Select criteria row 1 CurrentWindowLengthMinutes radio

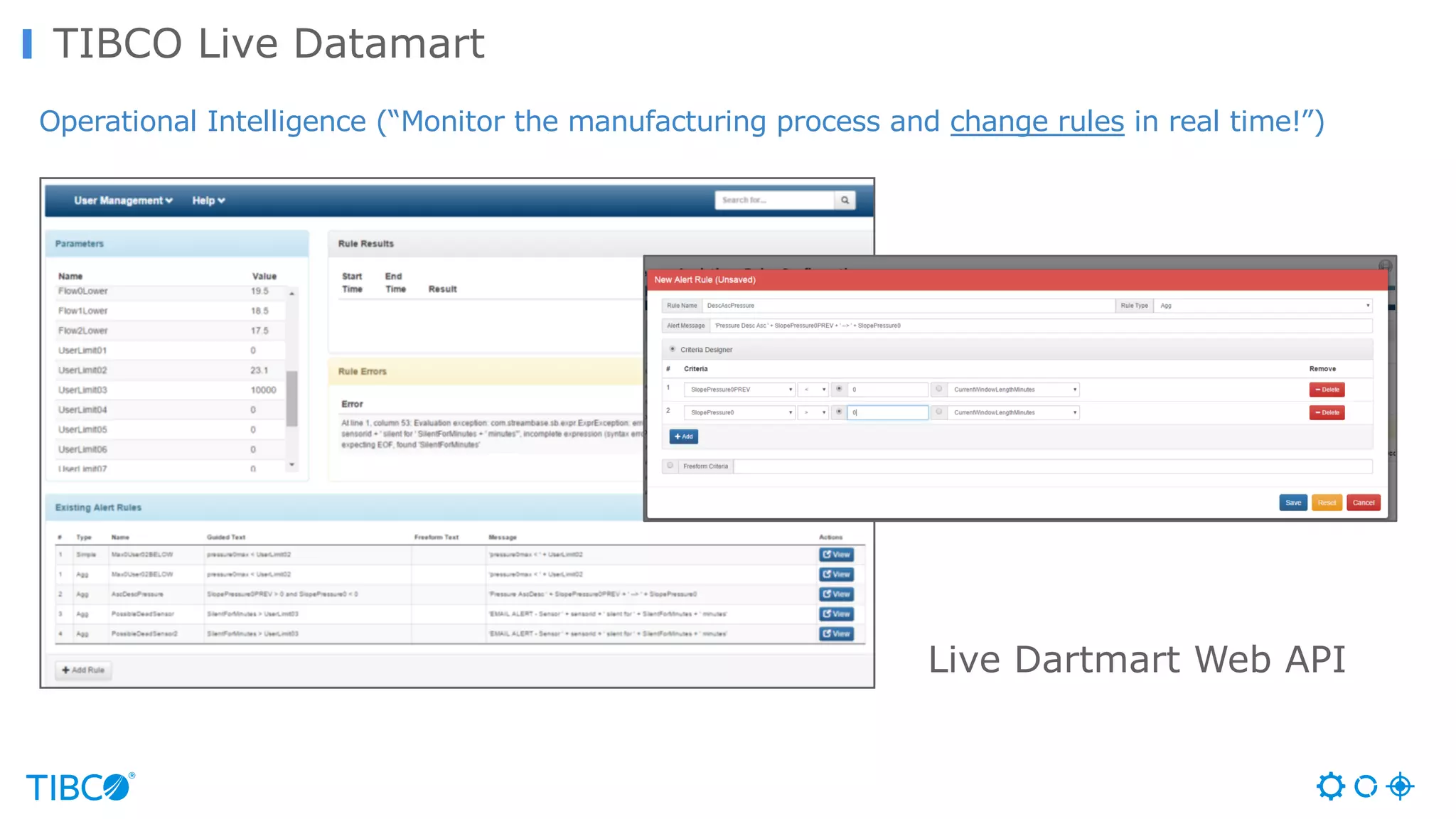coord(939,389)
